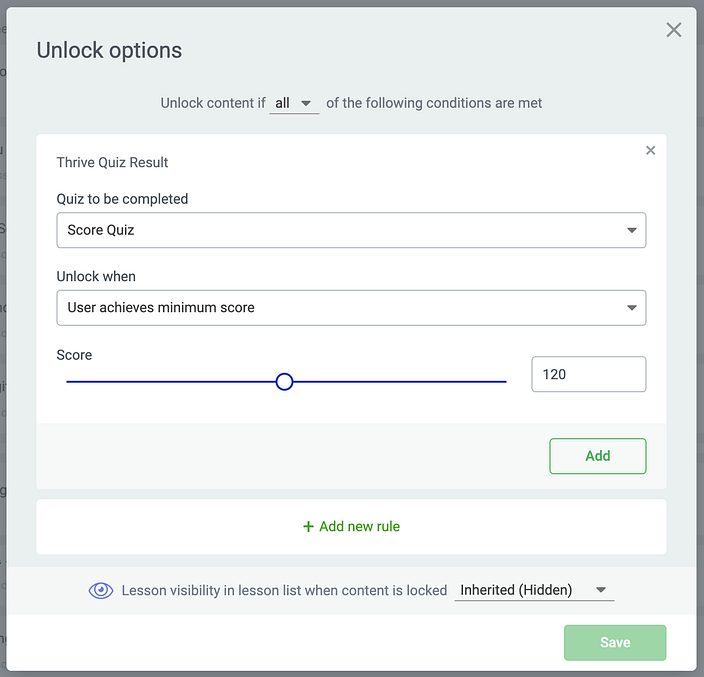Click the Add new rule link

pos(351,526)
